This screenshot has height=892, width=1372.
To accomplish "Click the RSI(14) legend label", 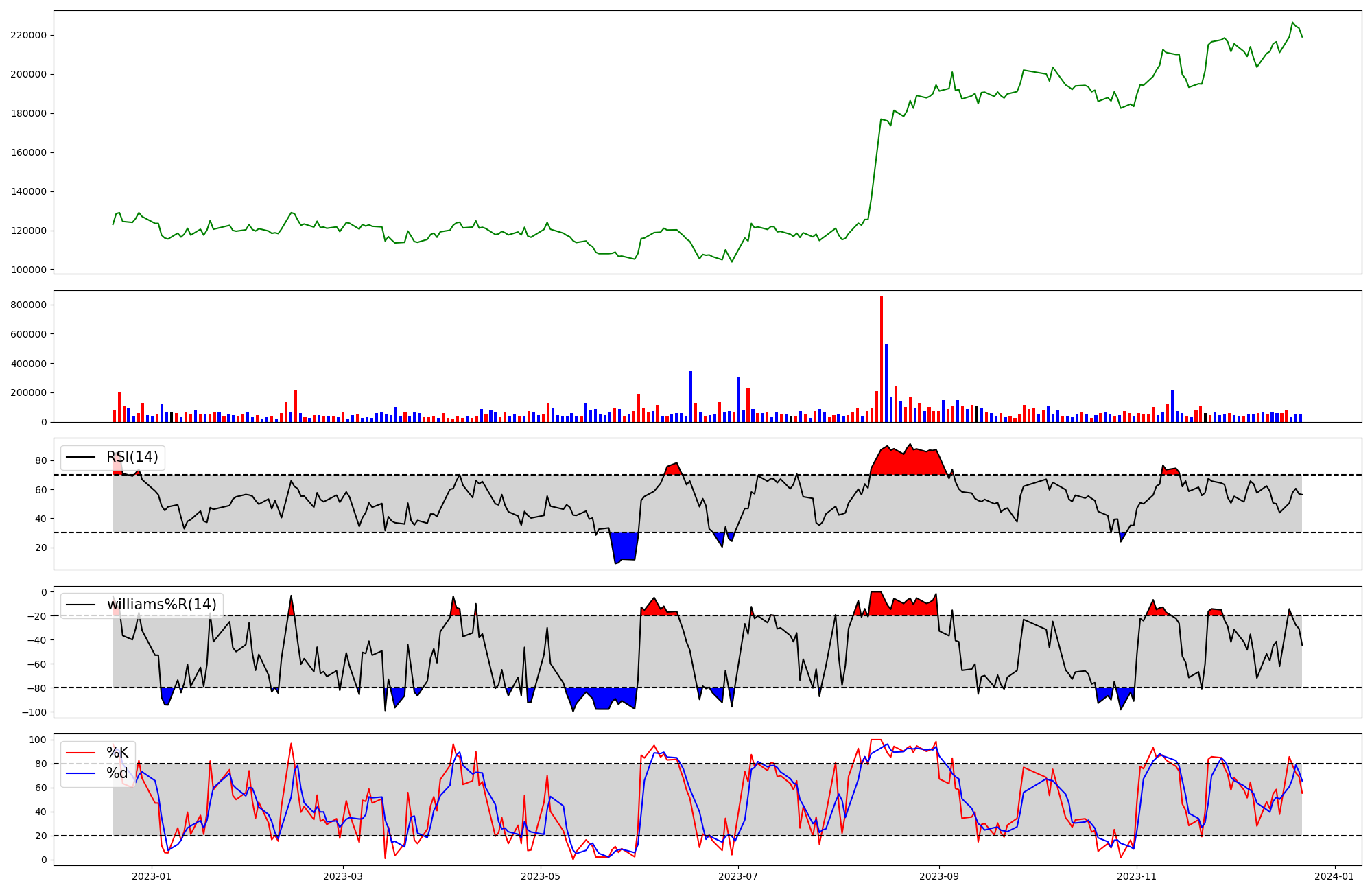I will [x=132, y=457].
